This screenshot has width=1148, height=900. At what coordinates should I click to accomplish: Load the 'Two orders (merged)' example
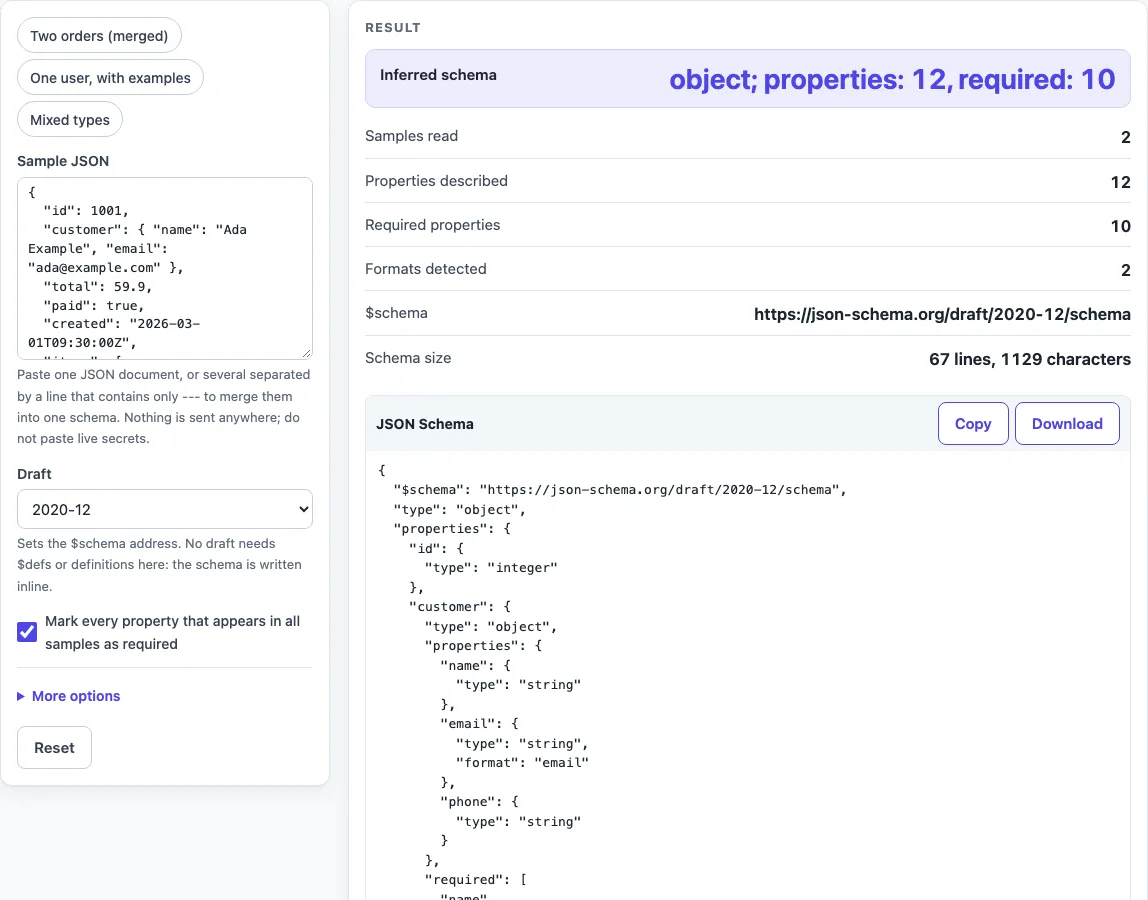click(99, 36)
